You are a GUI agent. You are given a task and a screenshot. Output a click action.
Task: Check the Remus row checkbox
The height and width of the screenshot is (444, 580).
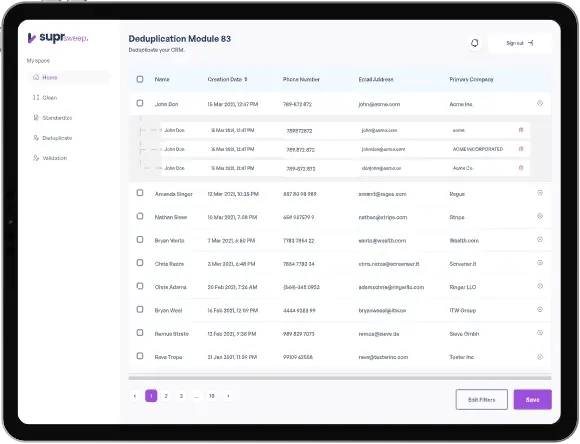(140, 333)
